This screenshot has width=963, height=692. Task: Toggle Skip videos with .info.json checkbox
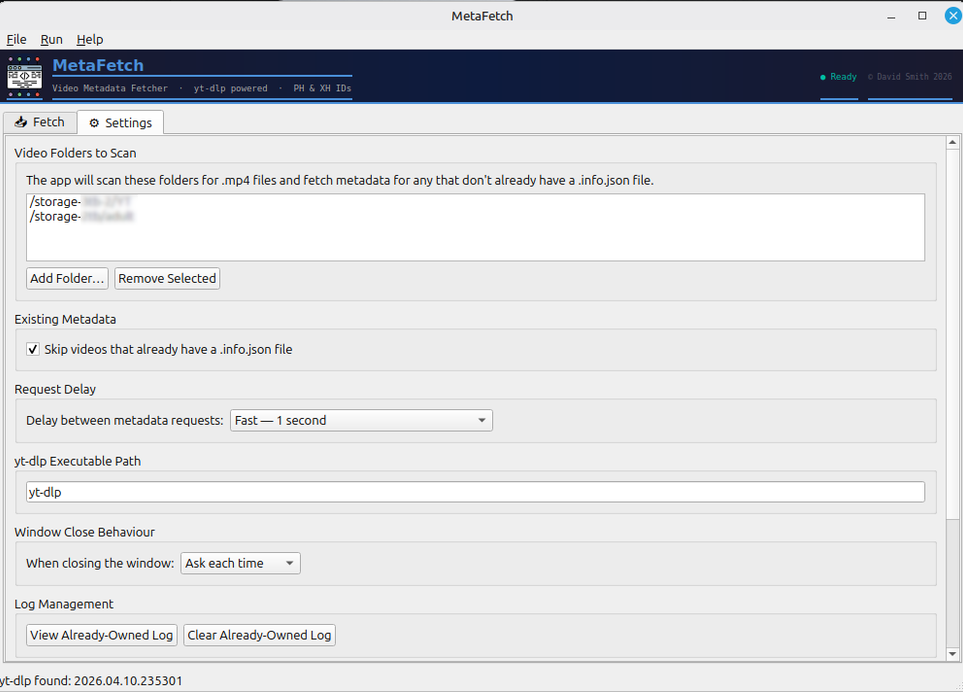(33, 349)
